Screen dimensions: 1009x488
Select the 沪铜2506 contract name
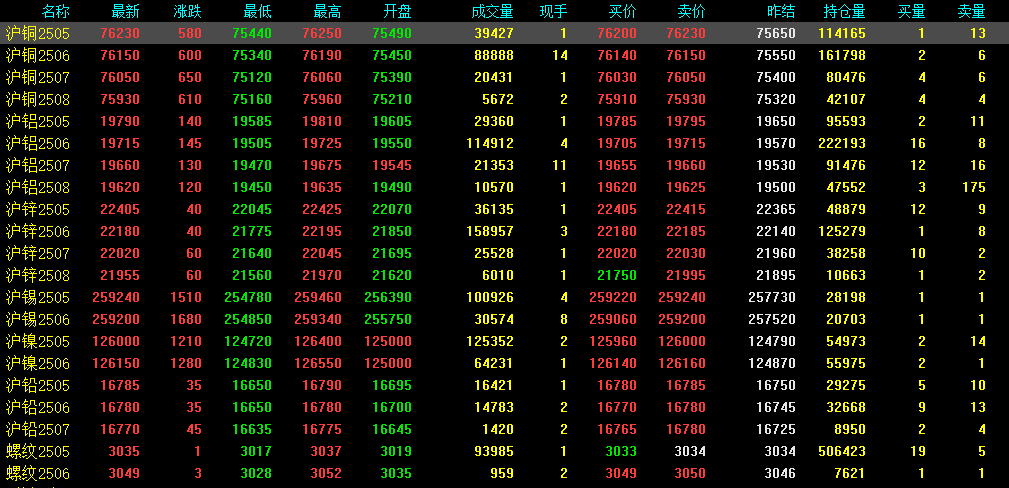click(x=37, y=55)
